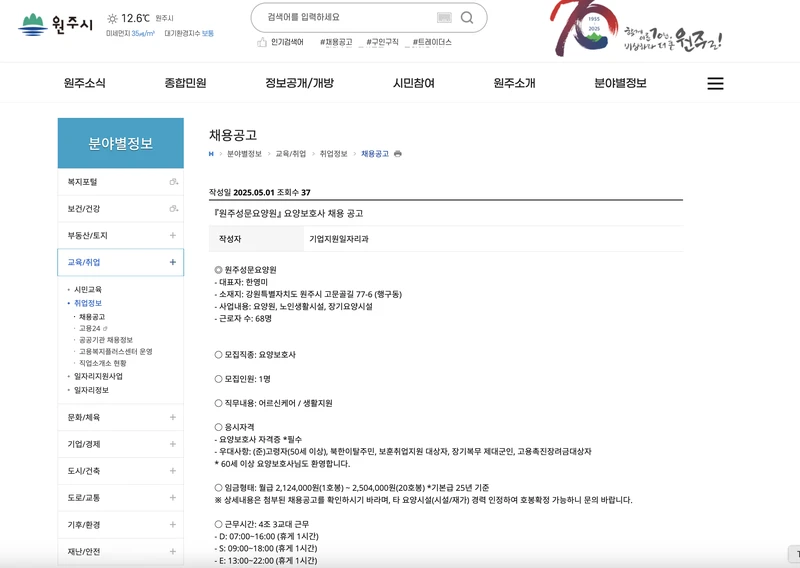The width and height of the screenshot is (800, 568).
Task: Click the search magnifier icon
Action: tap(466, 18)
